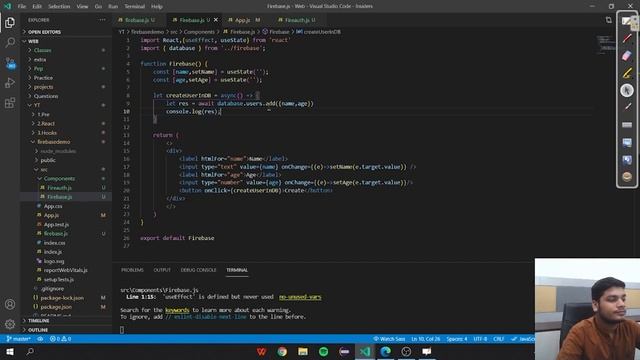Open the Explorer view in activity bar
Viewport: 640px width, 360px height.
click(x=10, y=22)
